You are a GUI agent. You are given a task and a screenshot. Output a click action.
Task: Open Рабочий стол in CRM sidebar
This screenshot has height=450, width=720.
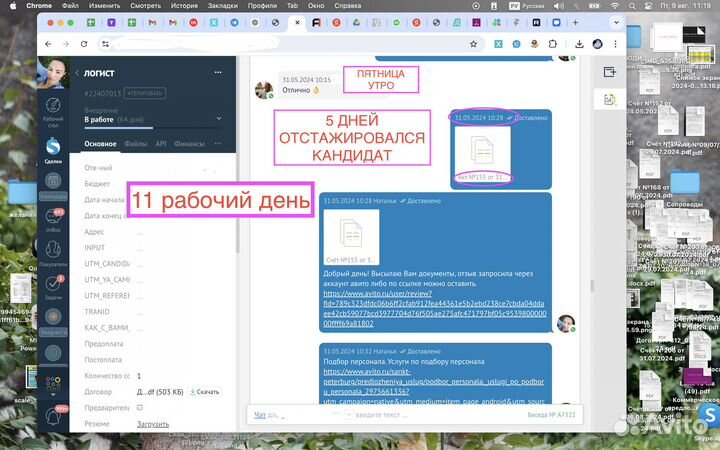(53, 112)
